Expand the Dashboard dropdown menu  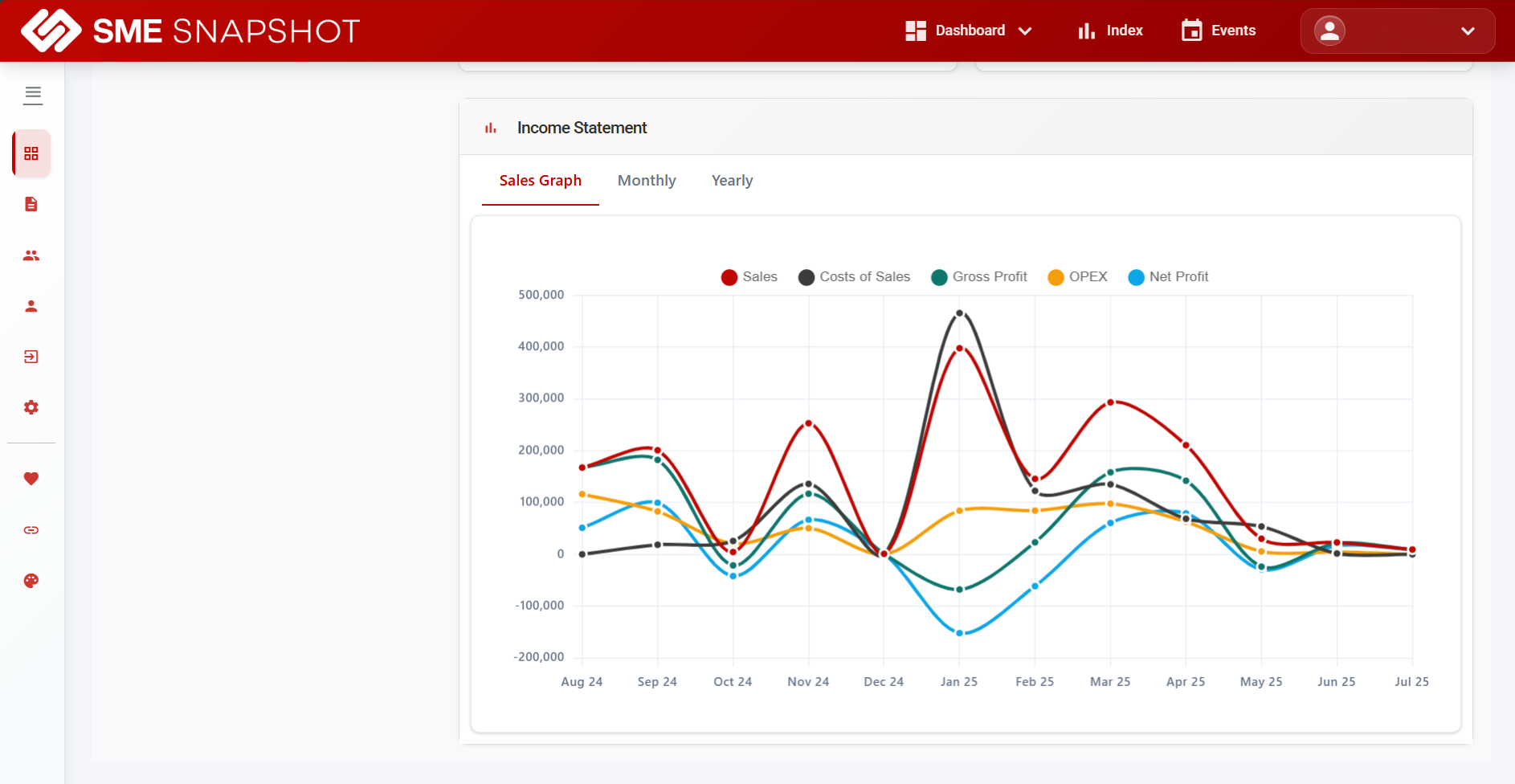[968, 31]
